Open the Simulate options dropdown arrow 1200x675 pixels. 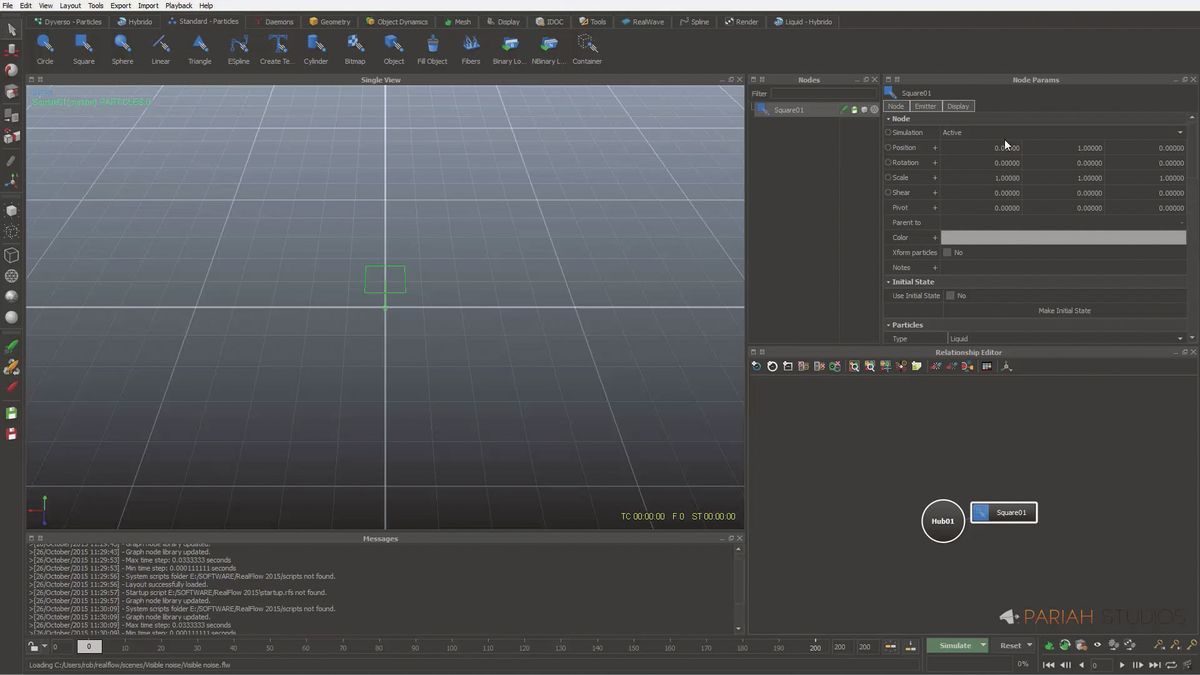983,646
